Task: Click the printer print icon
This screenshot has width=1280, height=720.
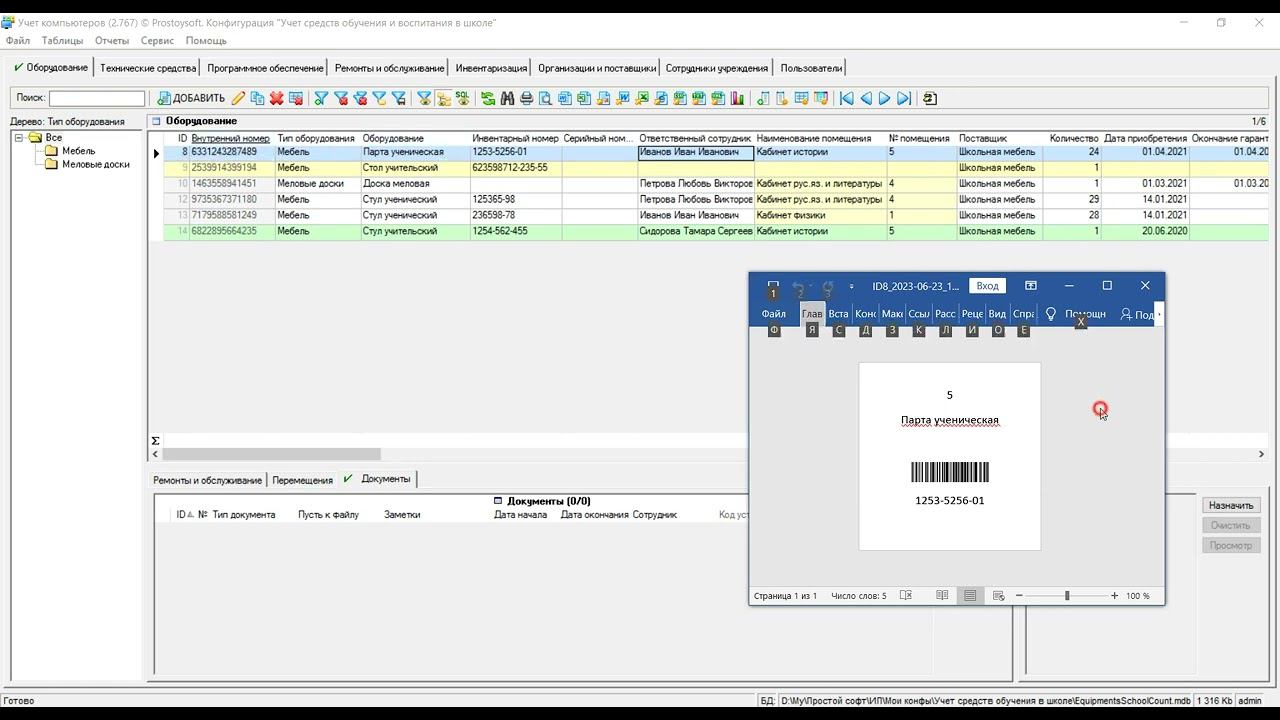Action: [x=526, y=98]
